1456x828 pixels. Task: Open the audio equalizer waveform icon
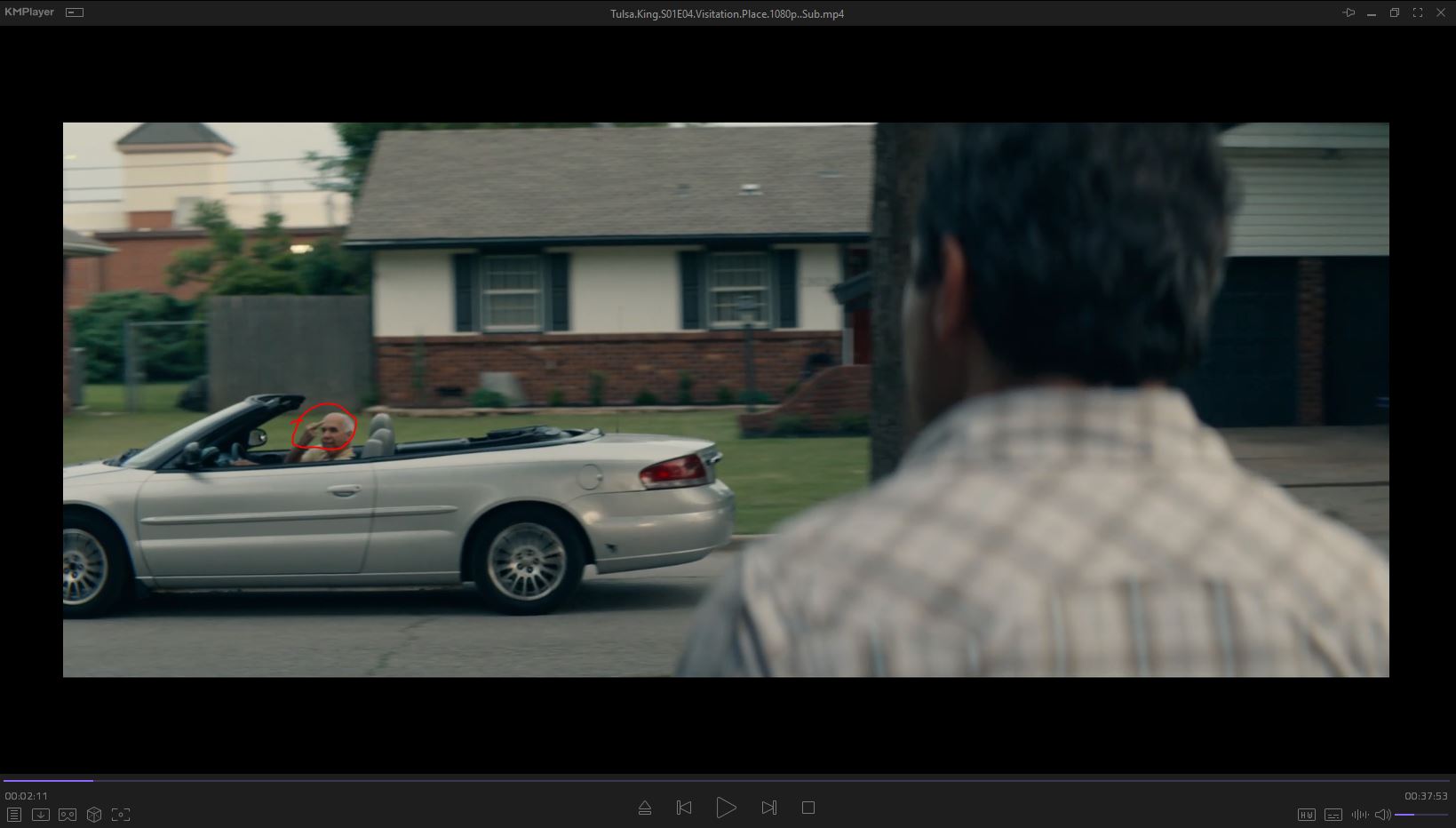click(1359, 815)
